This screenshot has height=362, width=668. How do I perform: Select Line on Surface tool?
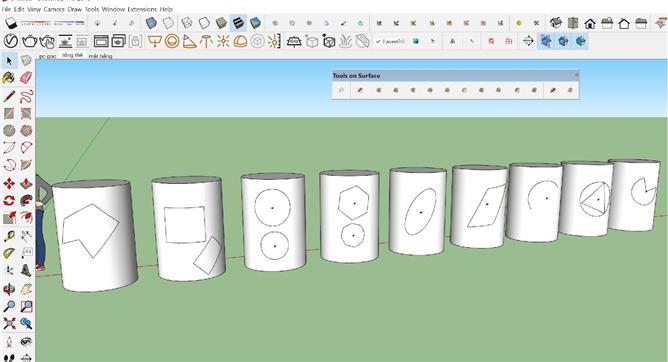360,90
